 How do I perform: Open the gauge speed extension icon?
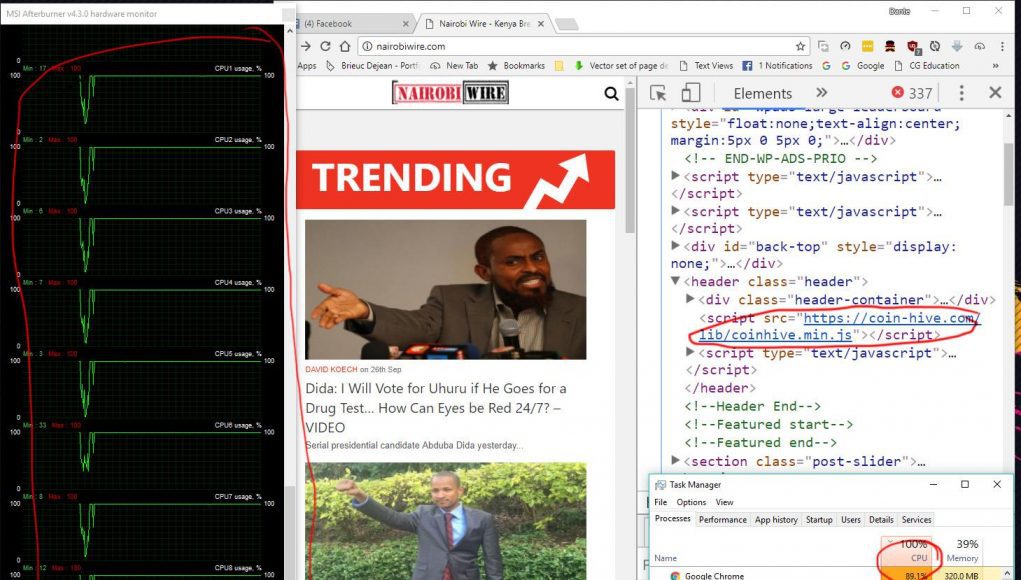click(x=845, y=46)
